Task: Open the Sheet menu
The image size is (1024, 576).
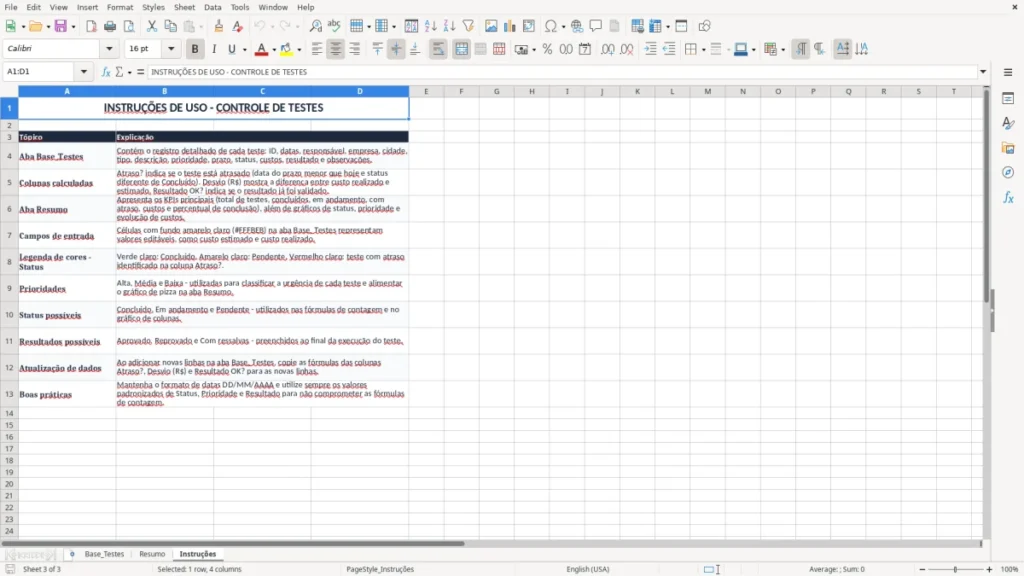Action: (184, 7)
